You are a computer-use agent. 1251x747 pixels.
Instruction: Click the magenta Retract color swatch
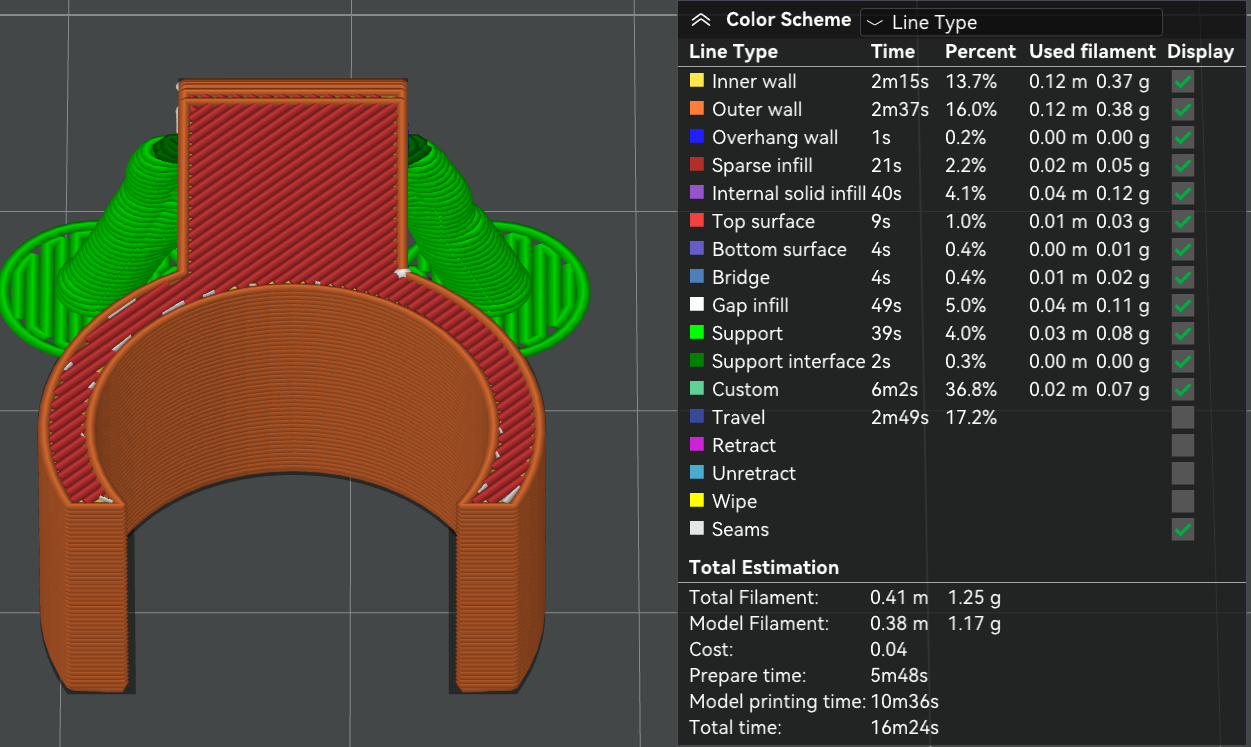click(x=697, y=445)
